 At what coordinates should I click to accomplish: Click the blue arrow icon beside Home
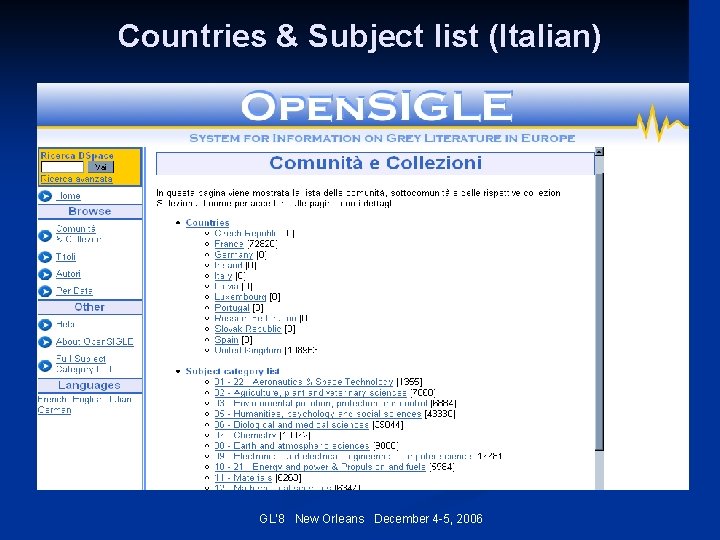pyautogui.click(x=45, y=196)
